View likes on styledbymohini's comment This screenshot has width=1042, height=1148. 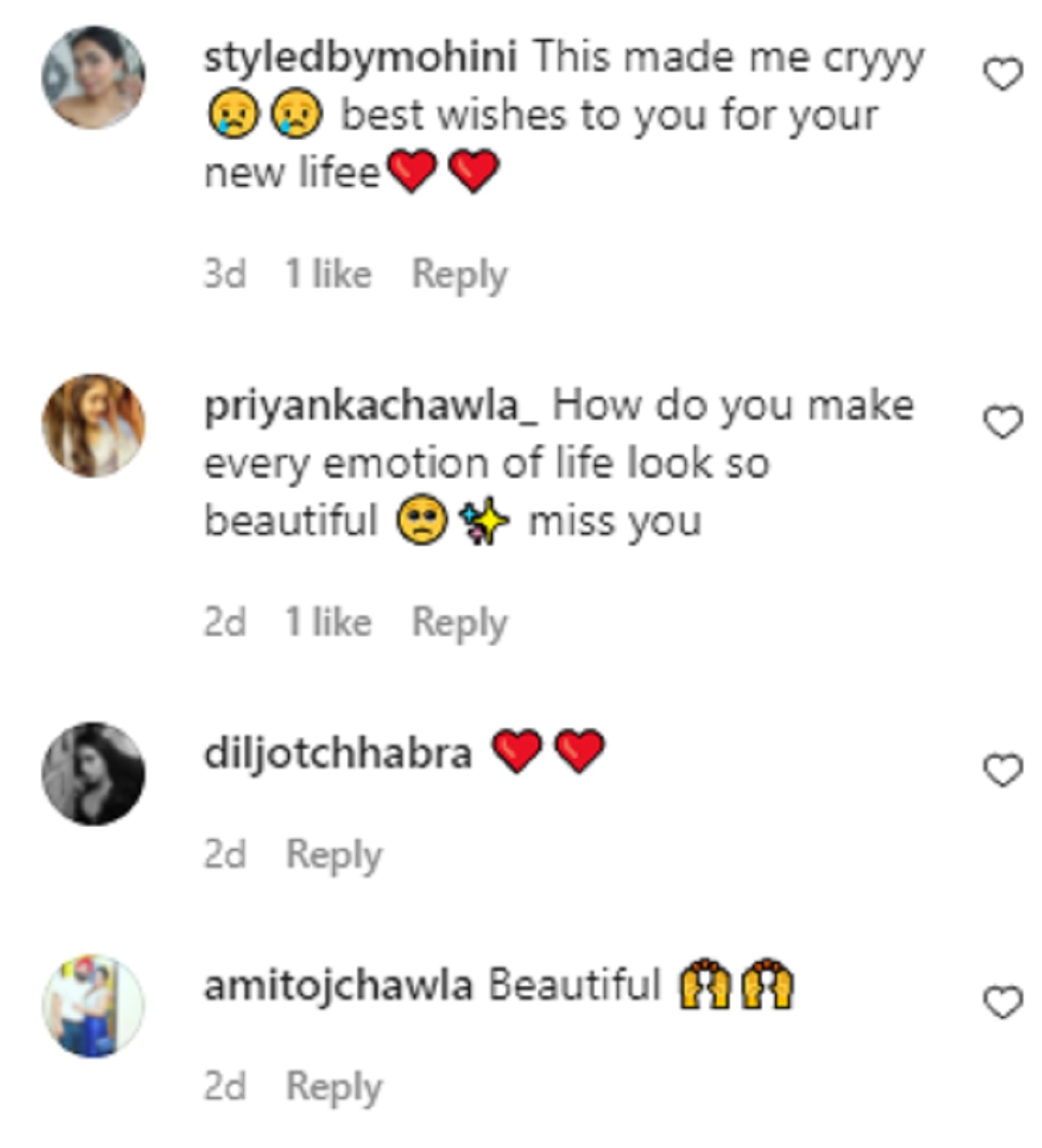click(328, 274)
